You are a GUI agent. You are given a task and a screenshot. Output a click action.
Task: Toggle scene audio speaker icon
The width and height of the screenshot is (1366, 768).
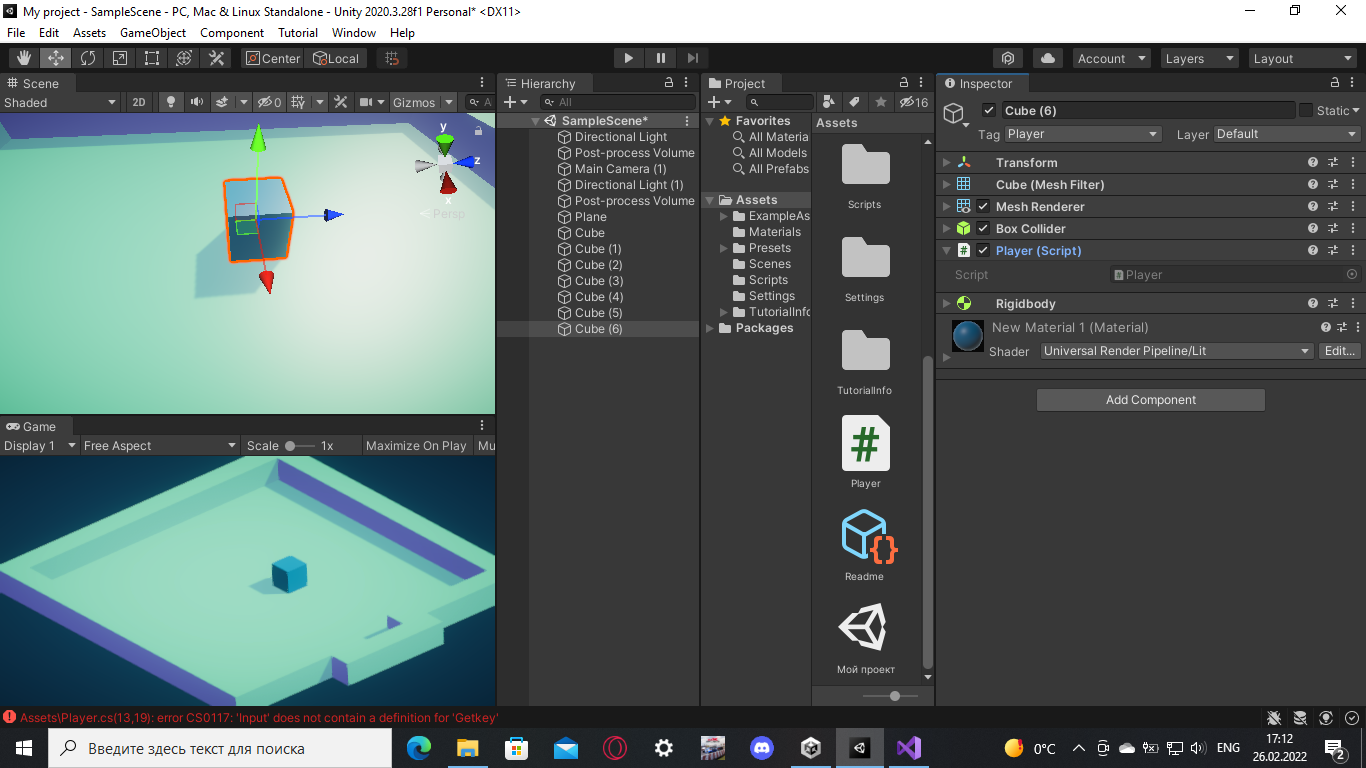(196, 102)
